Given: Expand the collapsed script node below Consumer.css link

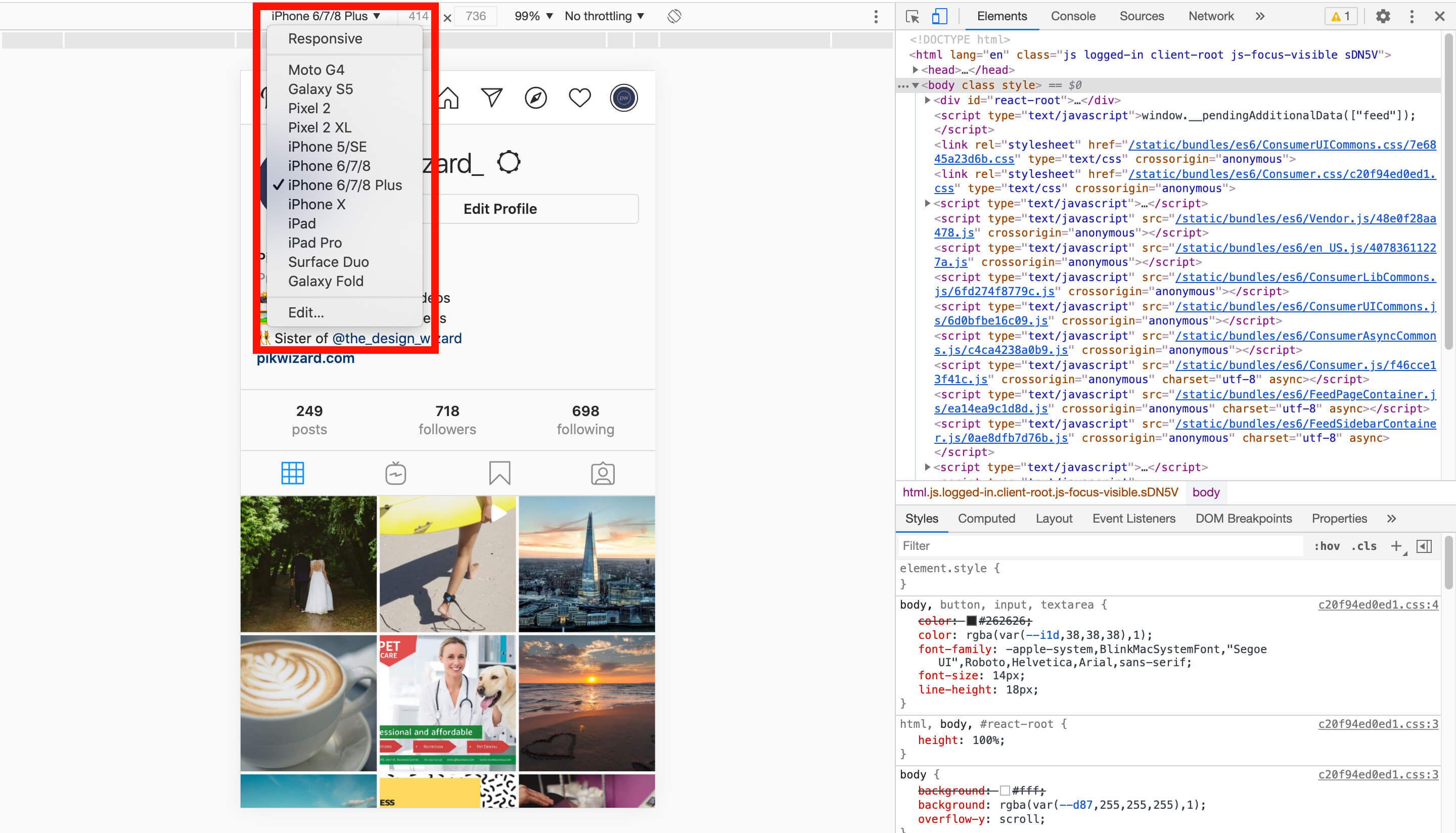Looking at the screenshot, I should [927, 203].
